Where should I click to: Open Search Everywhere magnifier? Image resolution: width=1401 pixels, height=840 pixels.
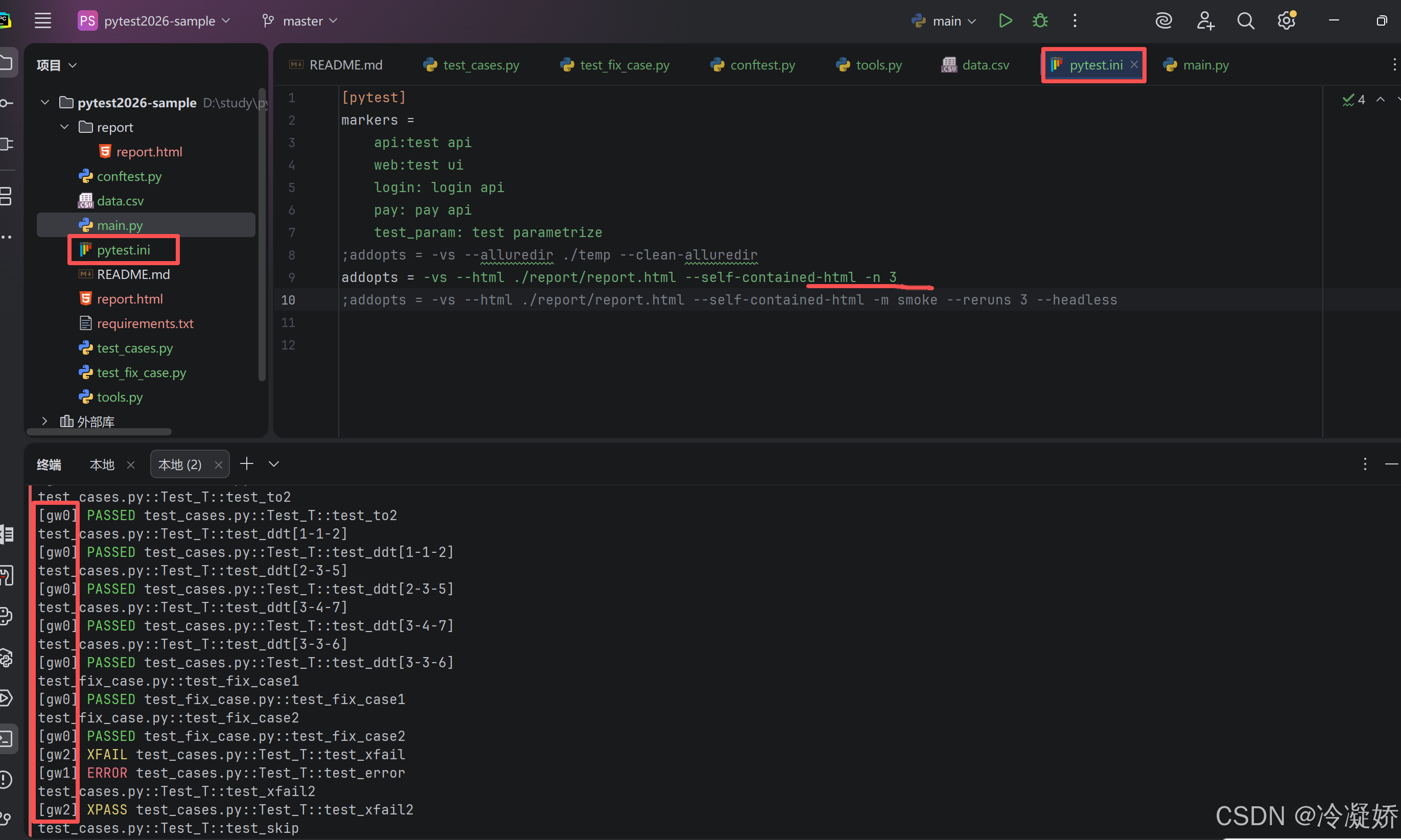coord(1245,21)
